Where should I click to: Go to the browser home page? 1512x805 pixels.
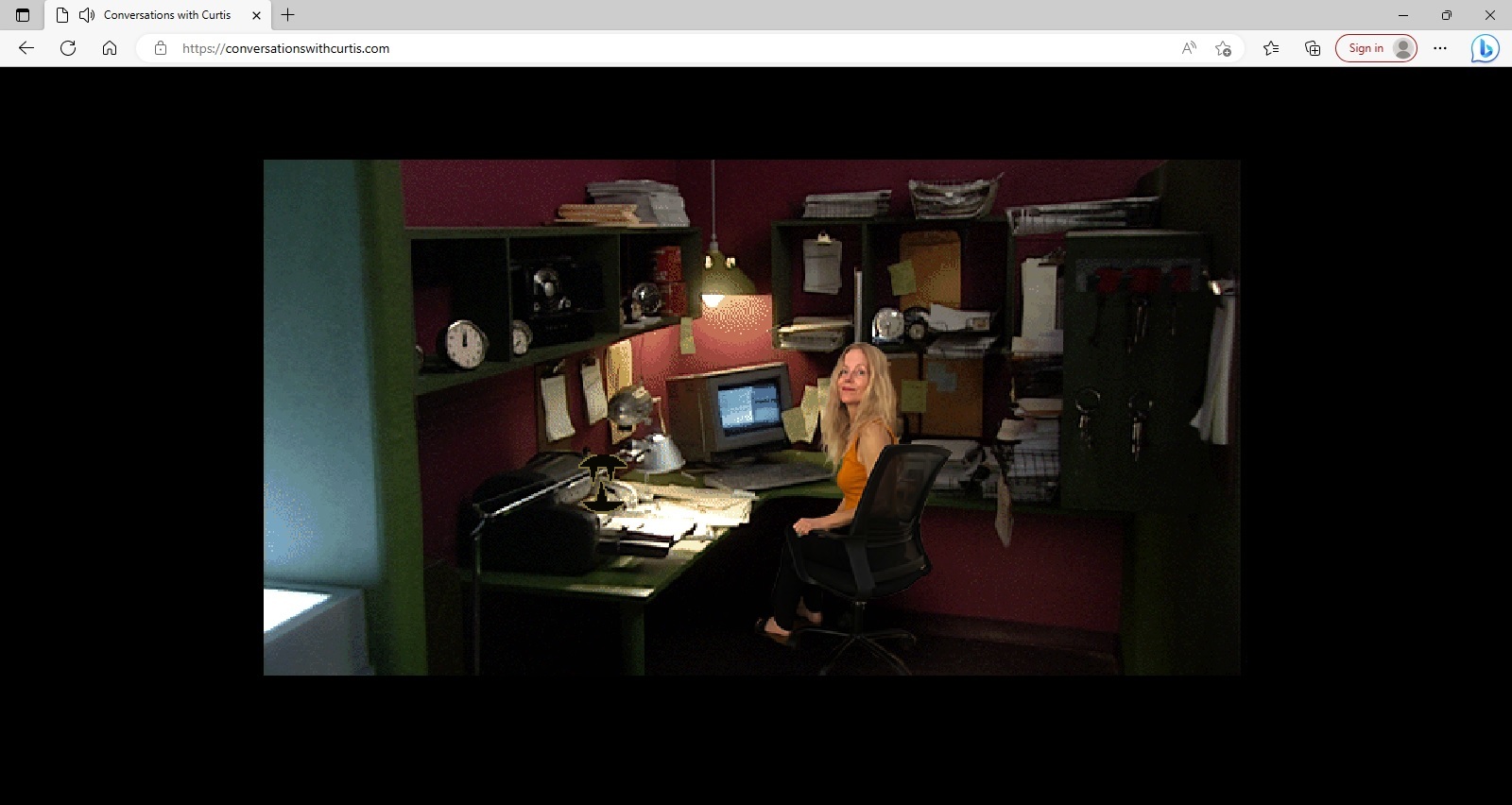pos(110,48)
